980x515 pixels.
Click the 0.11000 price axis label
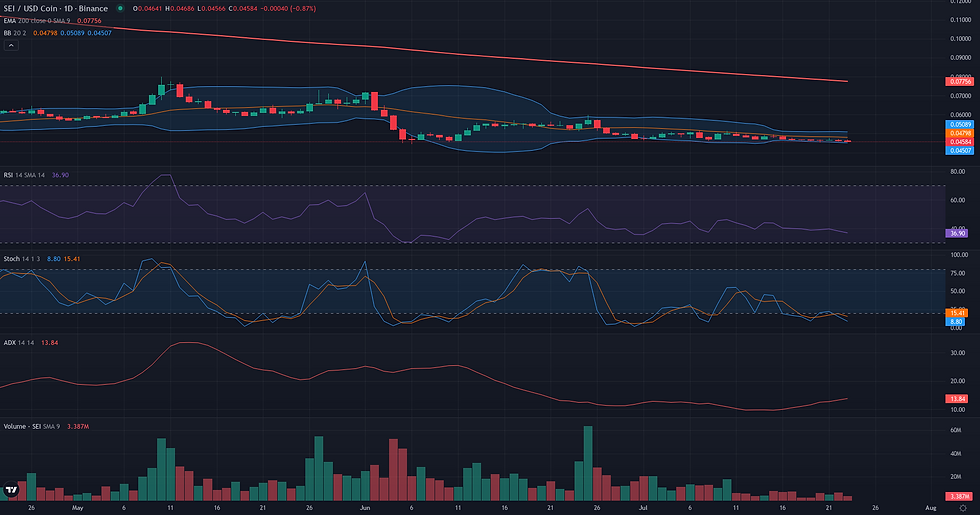point(961,20)
